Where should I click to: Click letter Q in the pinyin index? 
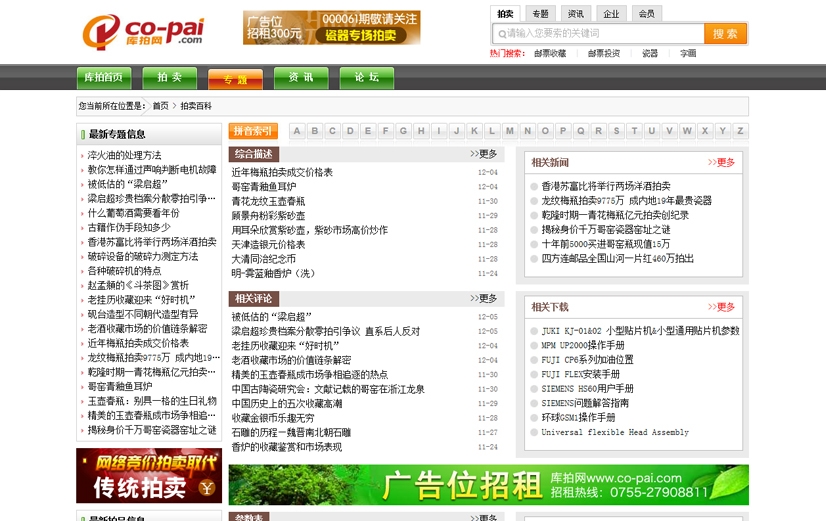(580, 131)
